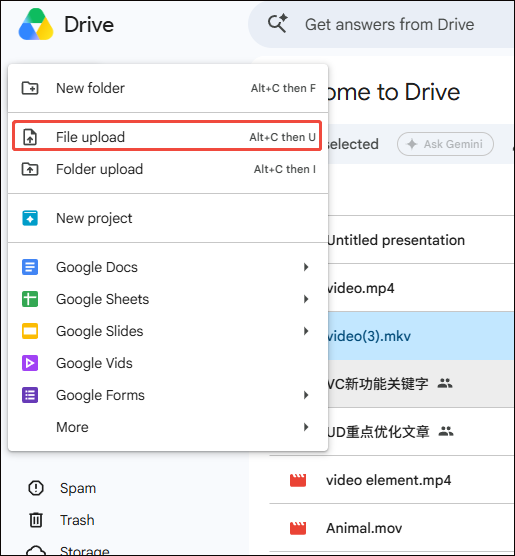Click the red video icon beside video element.mp4

(298, 480)
